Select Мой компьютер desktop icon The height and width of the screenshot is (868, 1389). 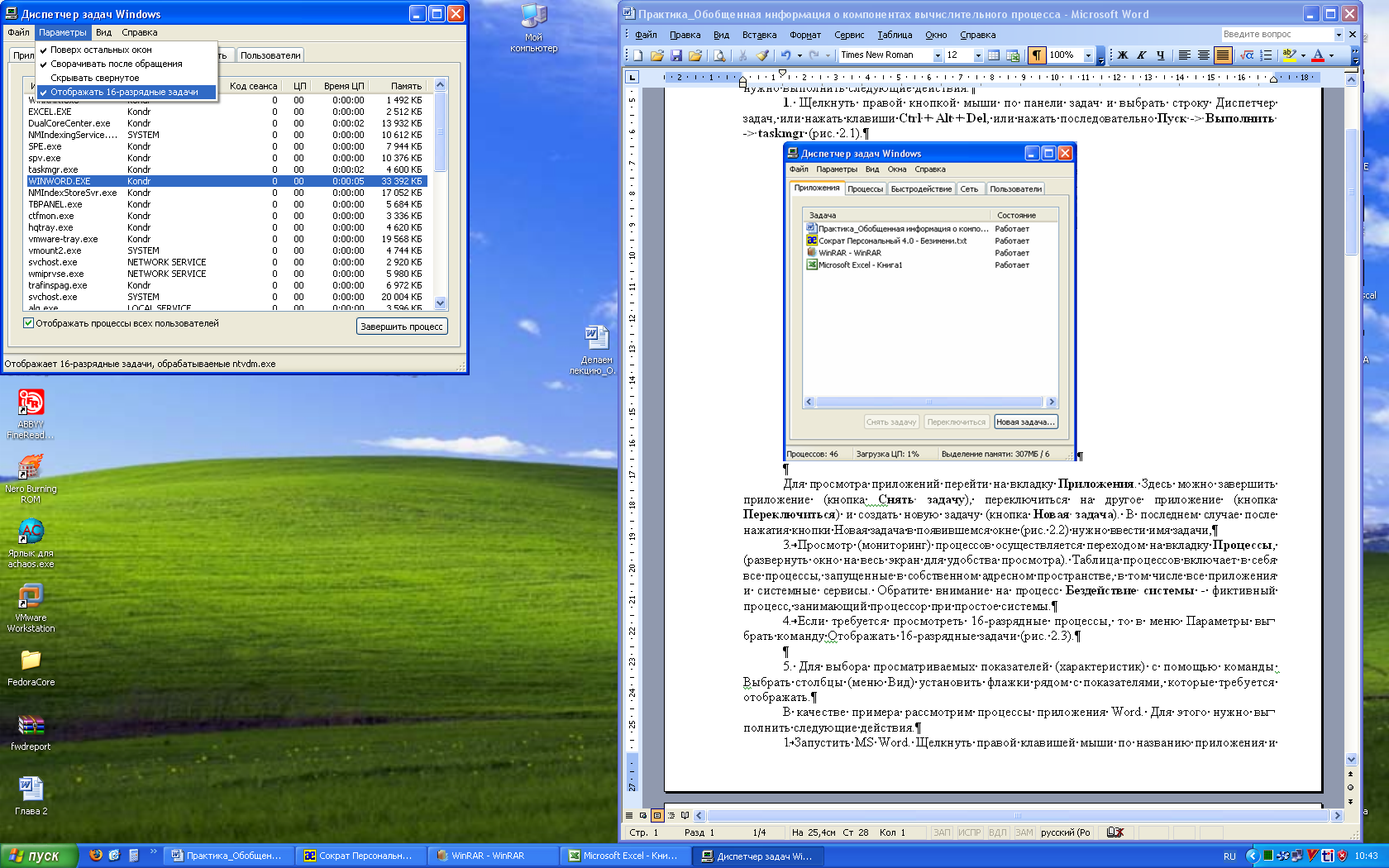point(534,28)
